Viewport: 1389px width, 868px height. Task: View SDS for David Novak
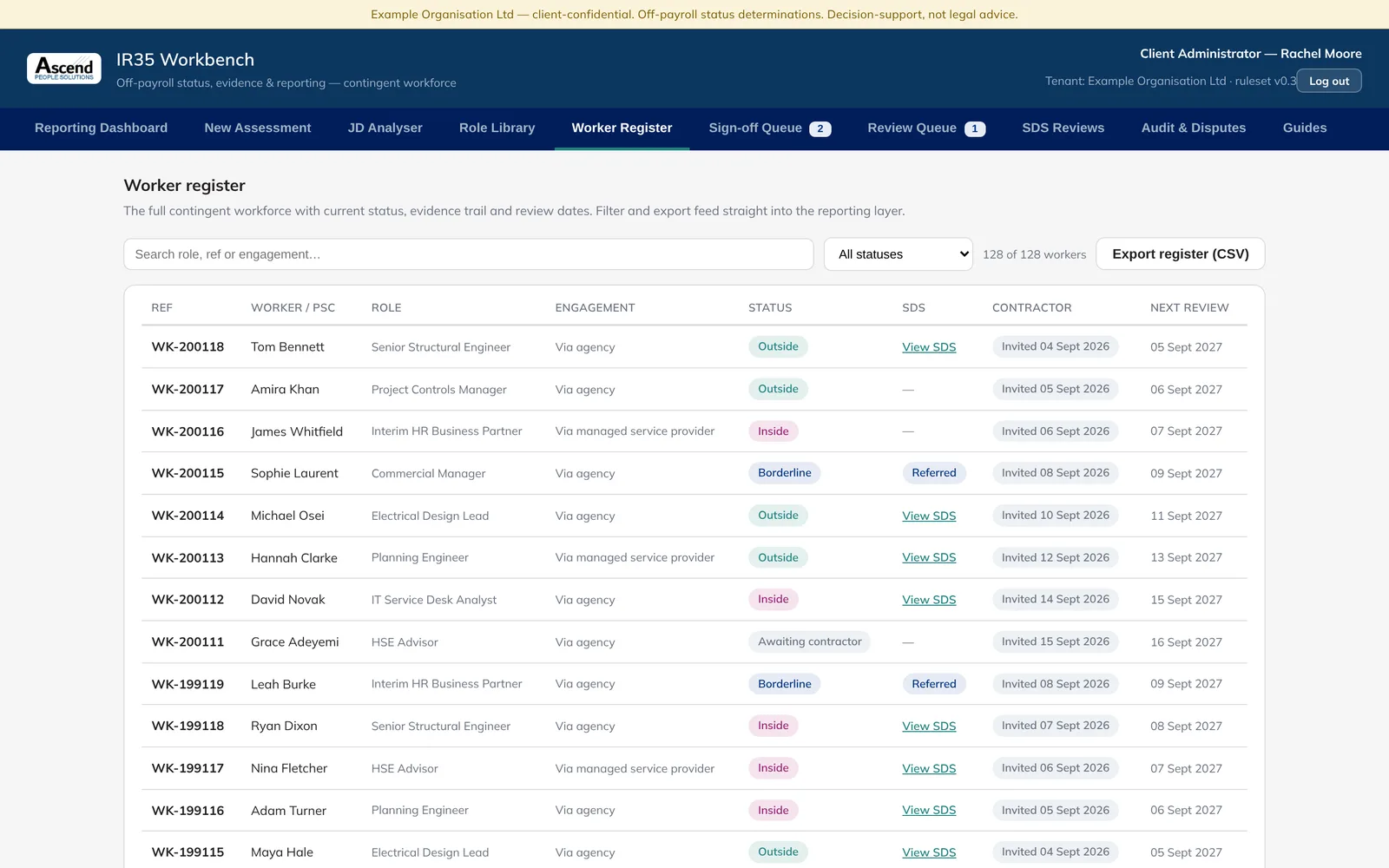click(929, 600)
